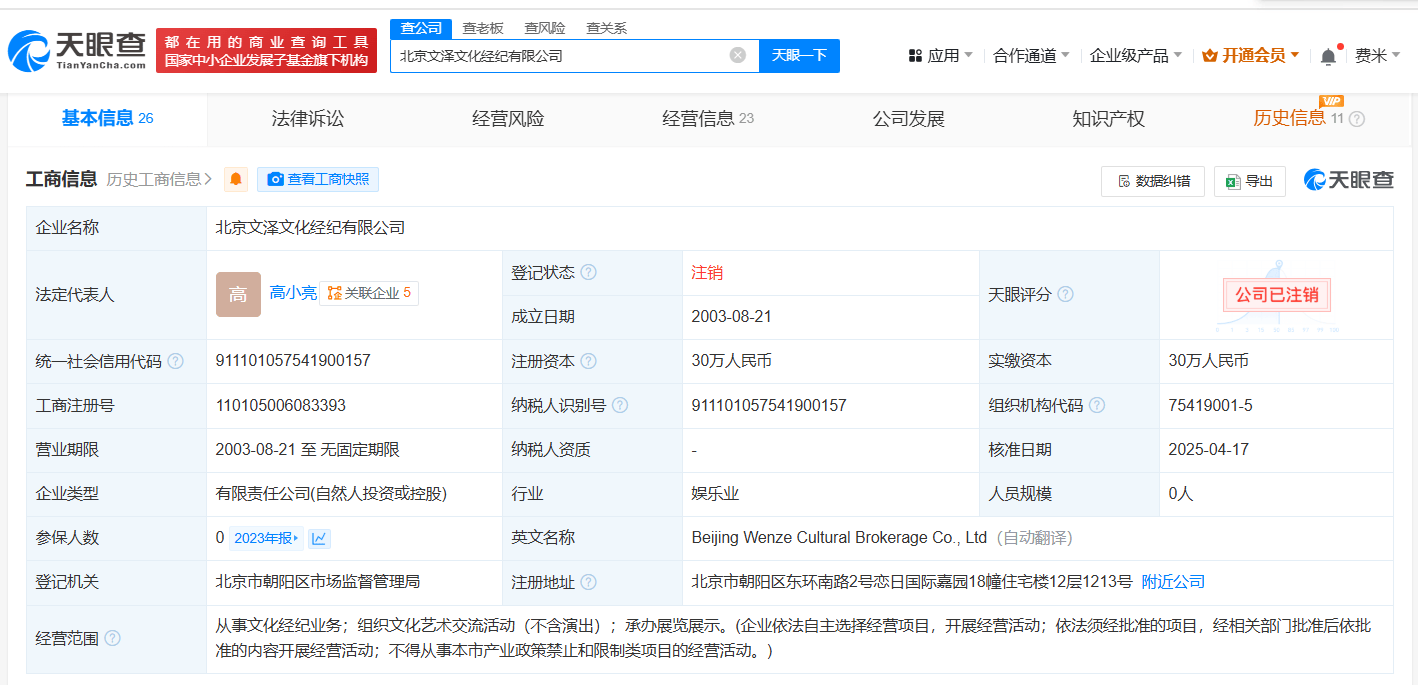Switch to the 经营风险 tab
The height and width of the screenshot is (685, 1418).
[x=508, y=119]
